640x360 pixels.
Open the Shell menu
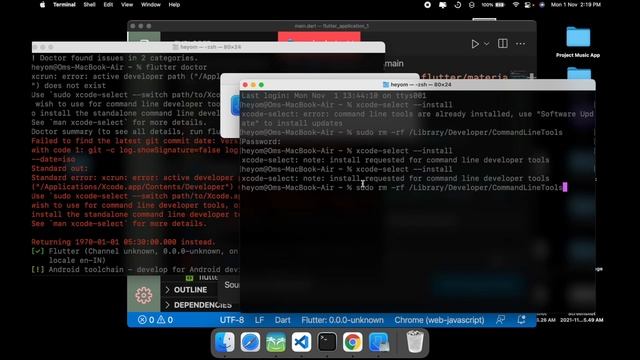(x=89, y=5)
